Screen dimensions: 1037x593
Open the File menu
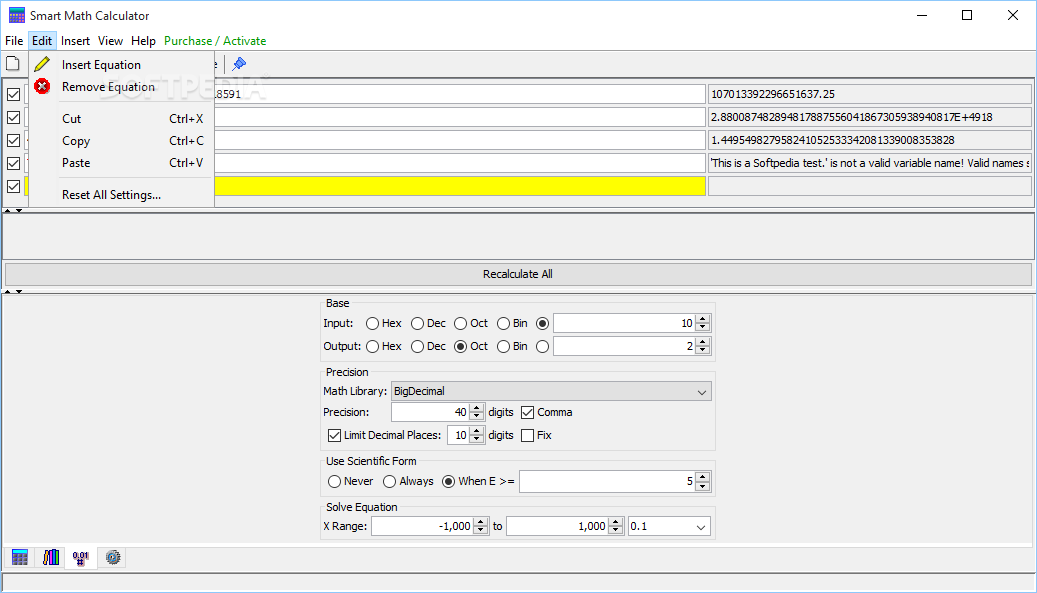(14, 41)
